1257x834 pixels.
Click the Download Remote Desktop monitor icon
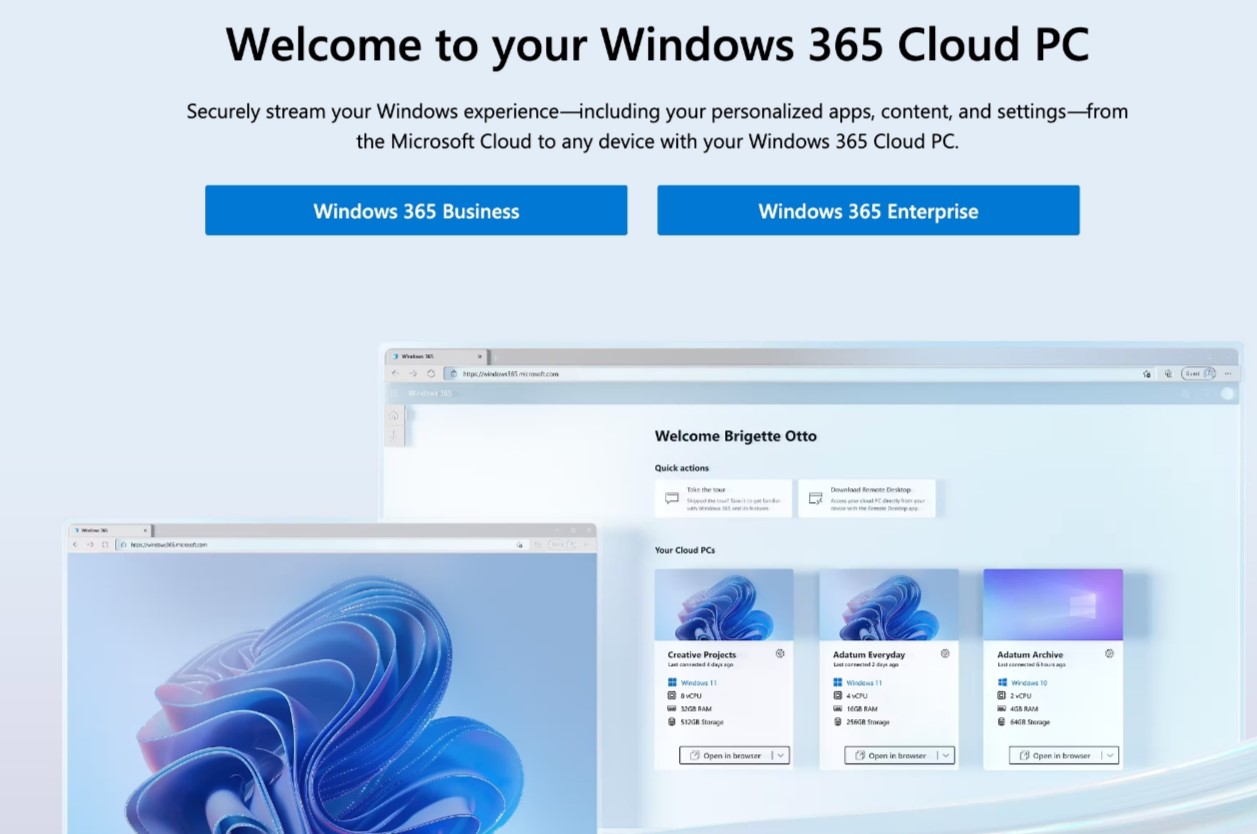pyautogui.click(x=815, y=498)
